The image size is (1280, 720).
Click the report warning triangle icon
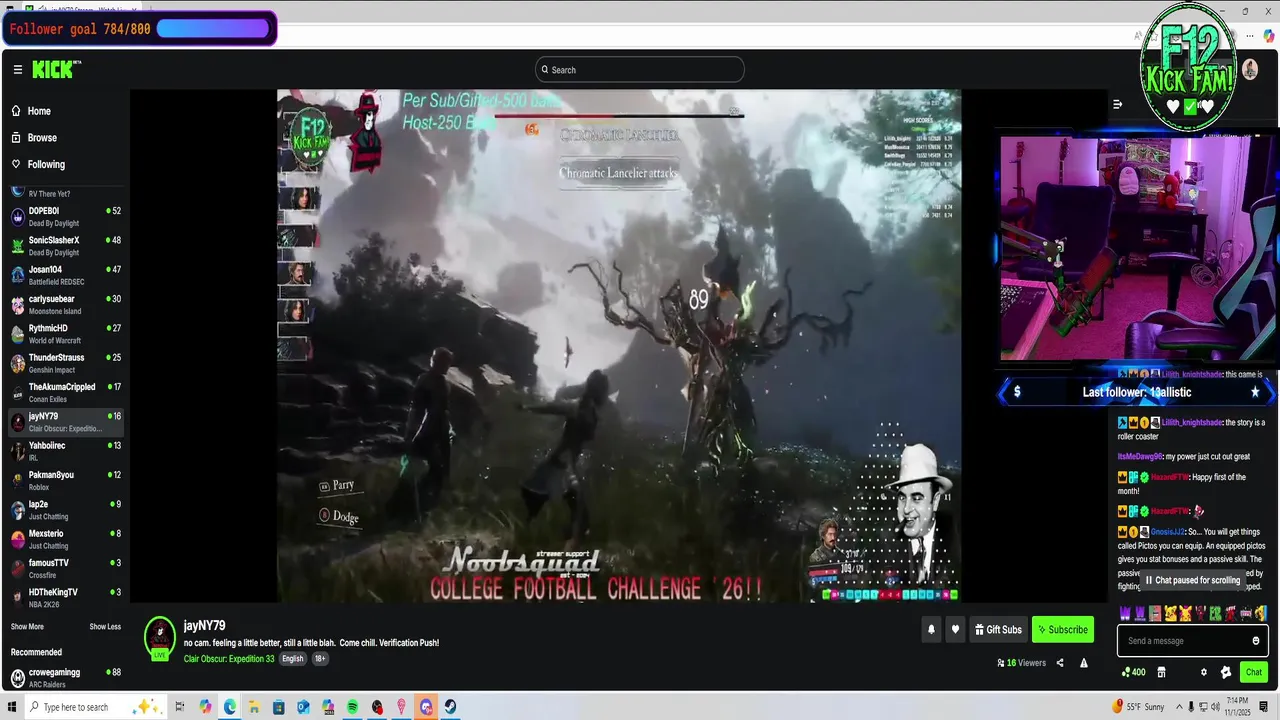pos(1084,663)
